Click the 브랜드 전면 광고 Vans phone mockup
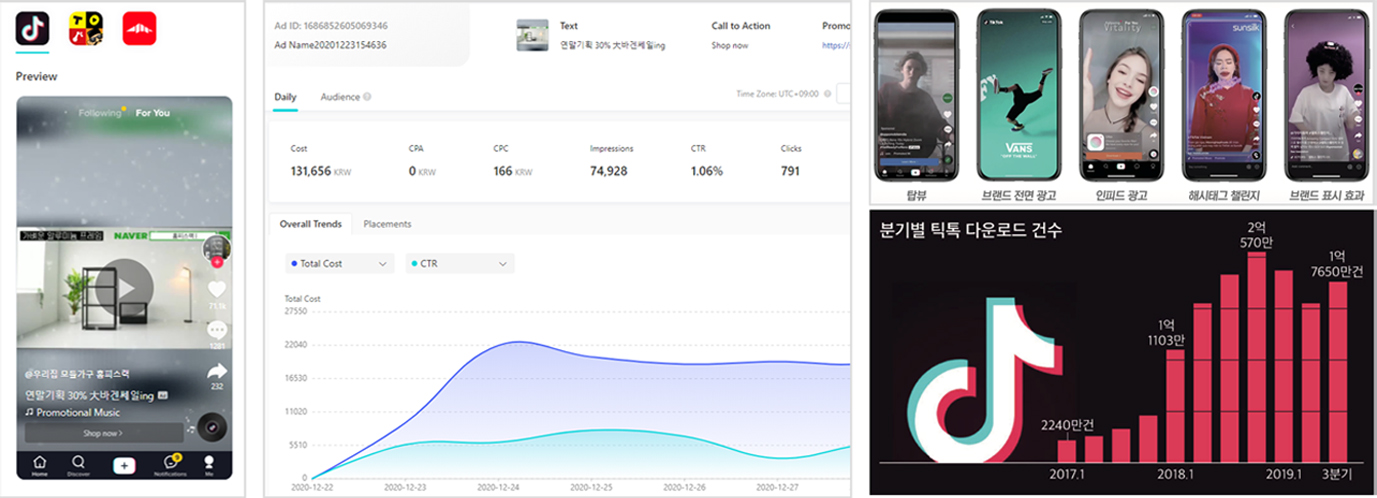Screen dimensions: 1377x498 click(1018, 93)
